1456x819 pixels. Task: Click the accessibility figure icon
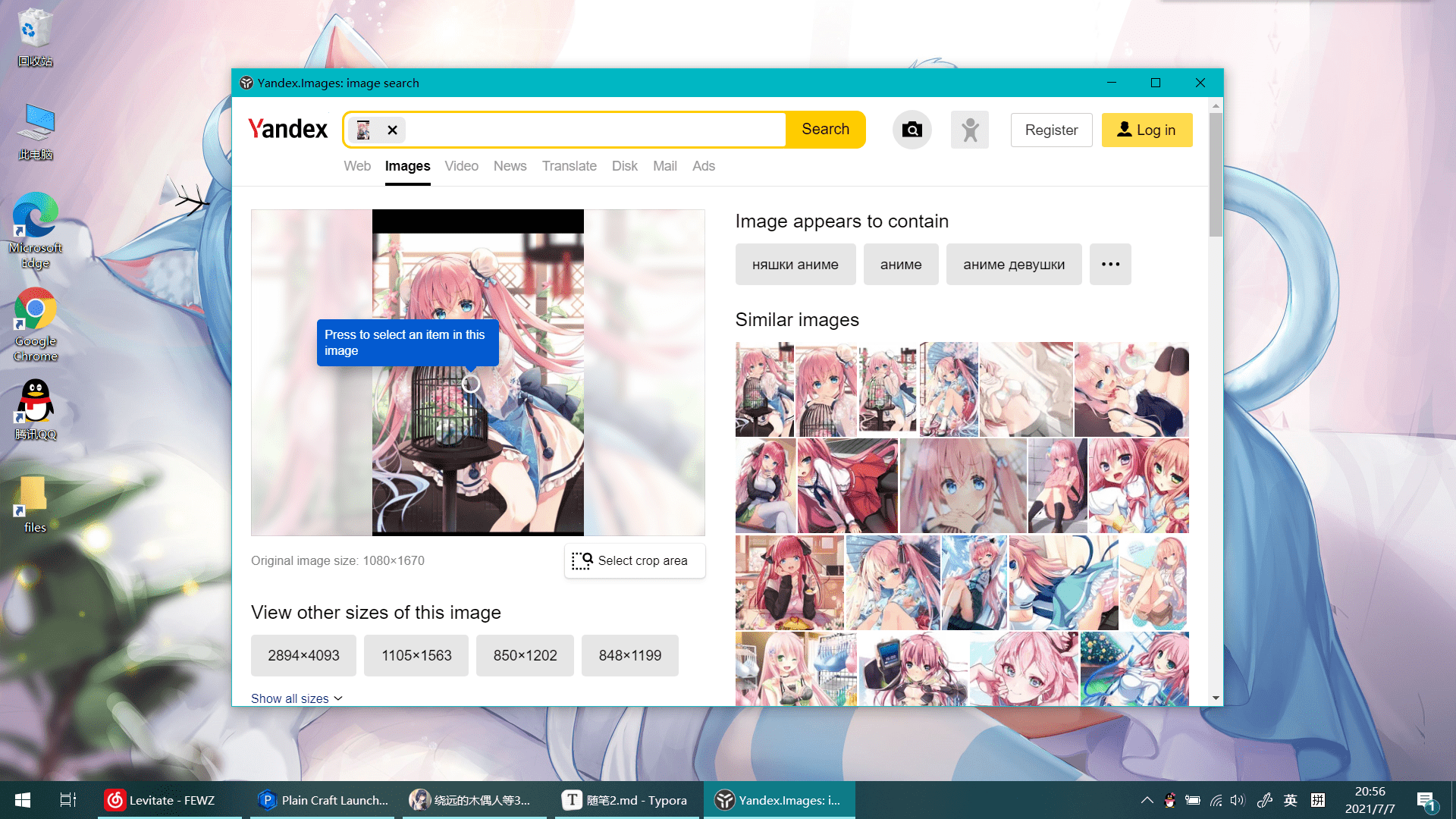pyautogui.click(x=969, y=130)
